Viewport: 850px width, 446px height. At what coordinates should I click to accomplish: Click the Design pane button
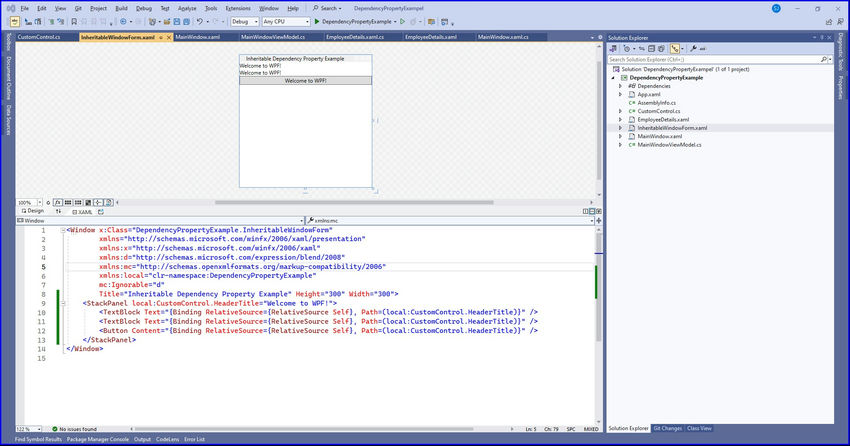(x=33, y=211)
